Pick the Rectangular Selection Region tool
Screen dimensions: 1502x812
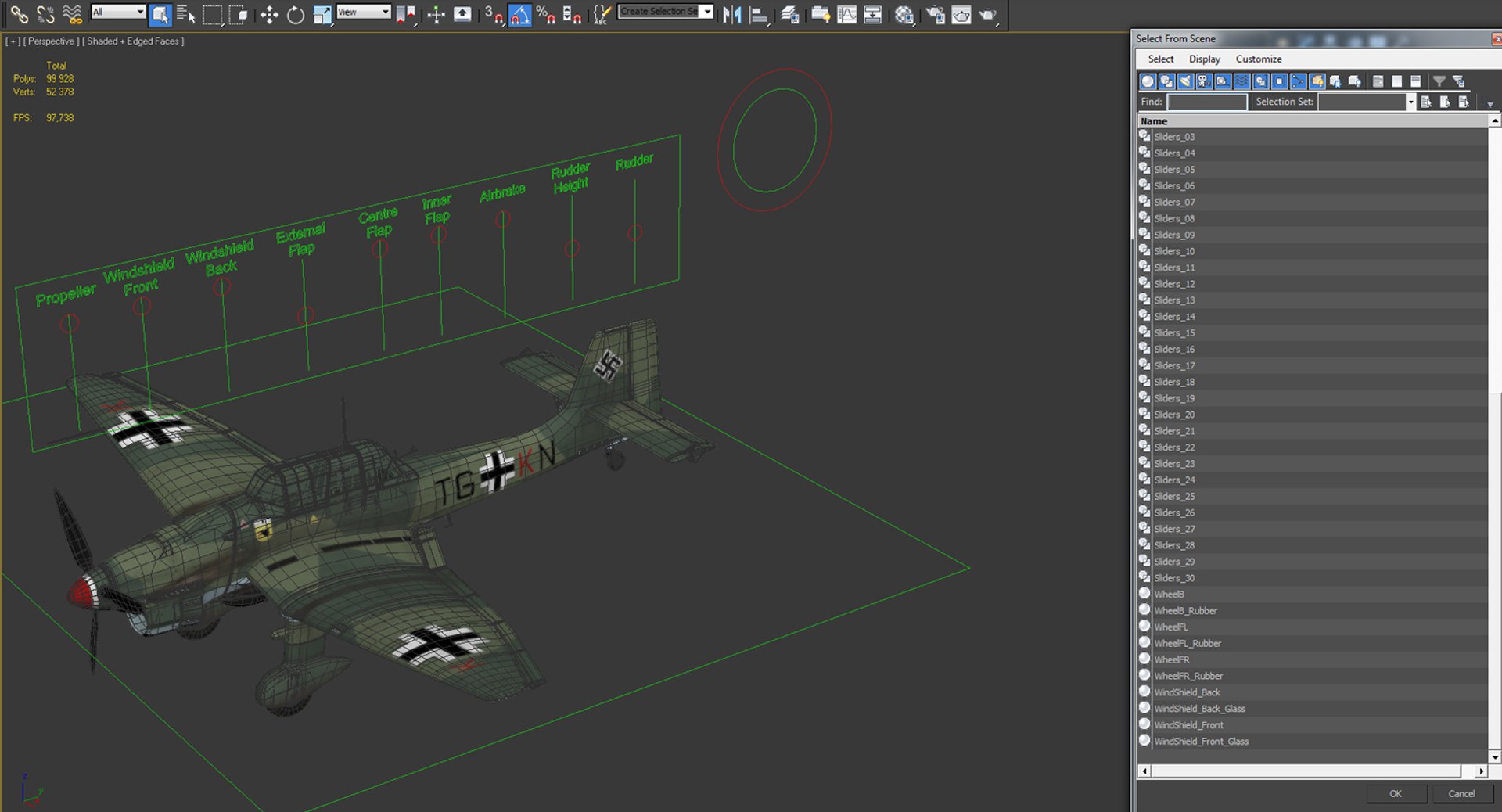tap(212, 14)
